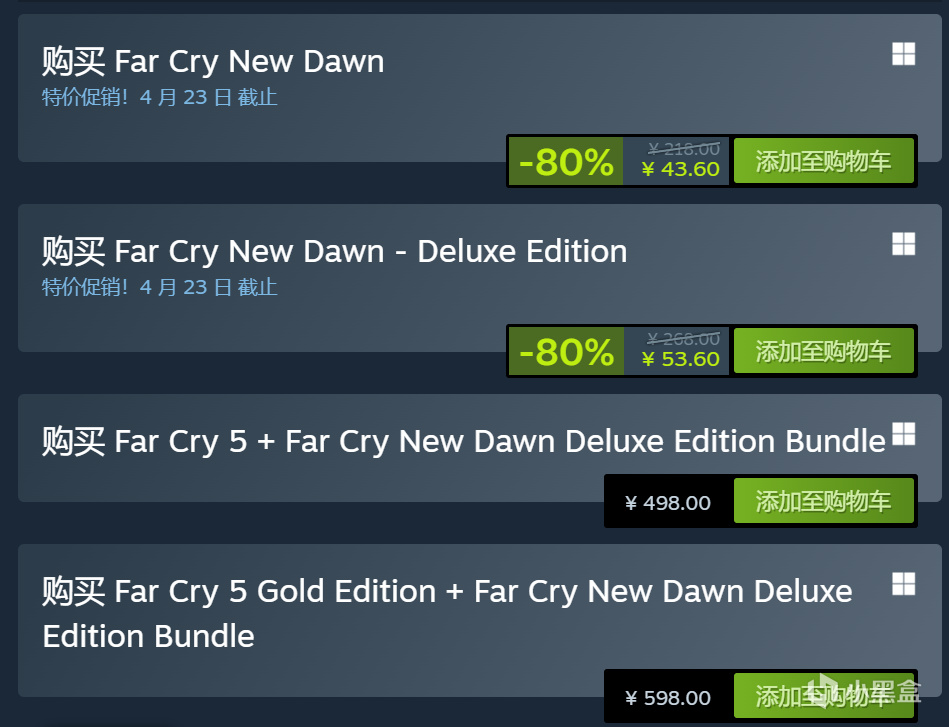The height and width of the screenshot is (727, 949).
Task: Click the -80% badge next to ¥ 53.60
Action: click(x=566, y=351)
